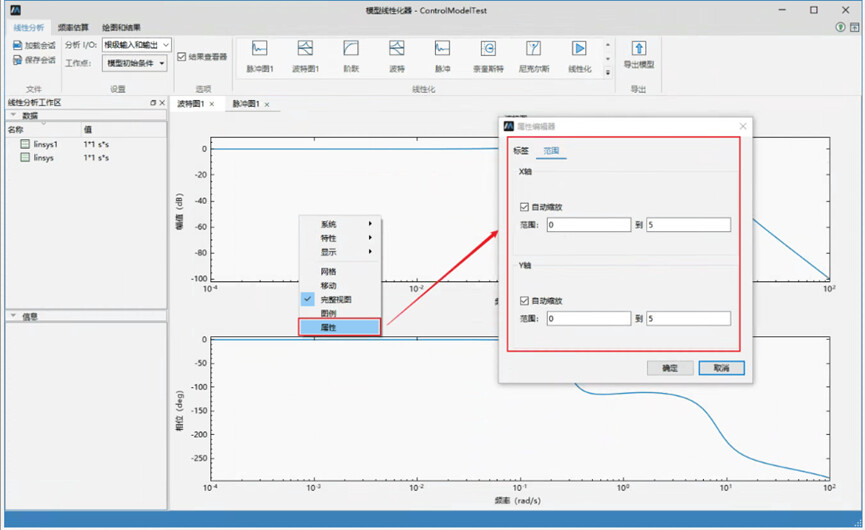The height and width of the screenshot is (530, 865).
Task: Run the 线性化 linearize icon
Action: [x=579, y=49]
